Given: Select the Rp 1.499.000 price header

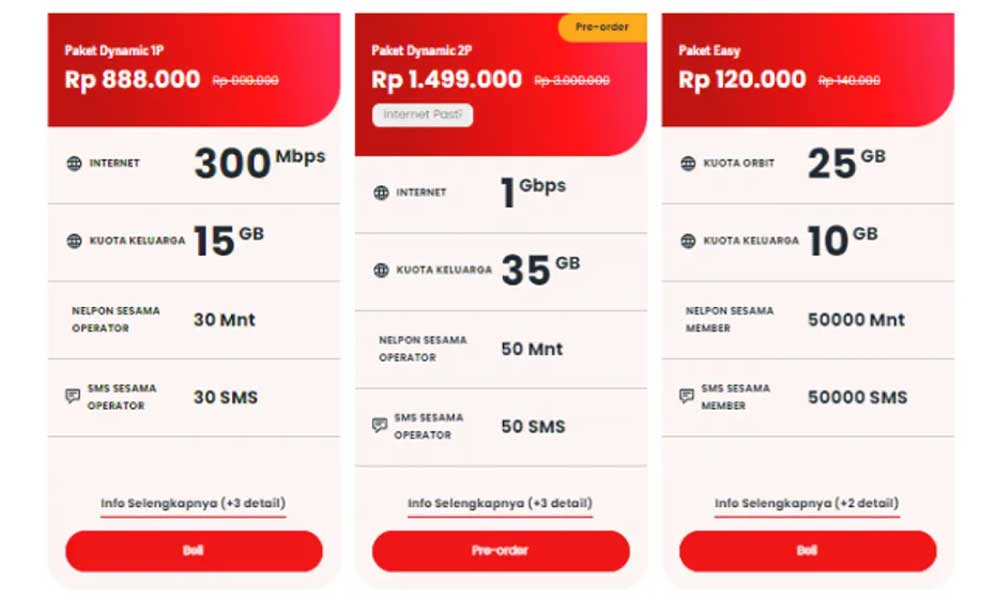Looking at the screenshot, I should (x=446, y=80).
